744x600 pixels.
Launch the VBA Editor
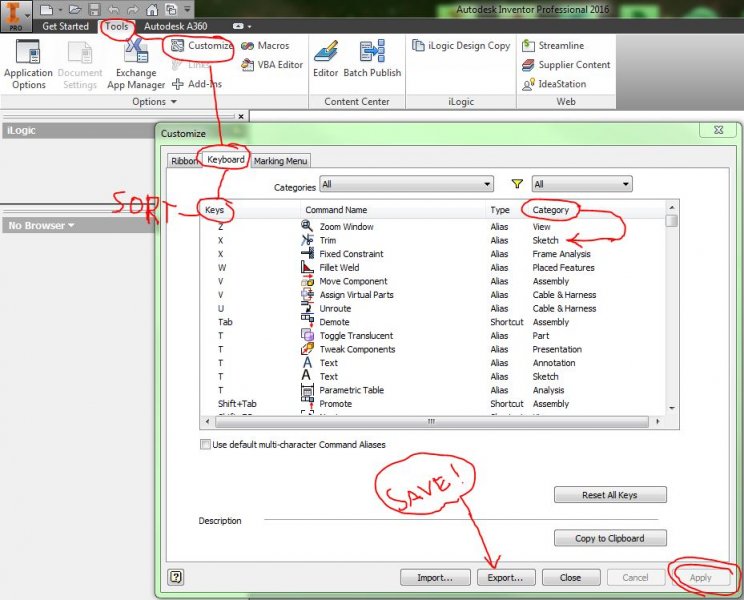[x=272, y=65]
